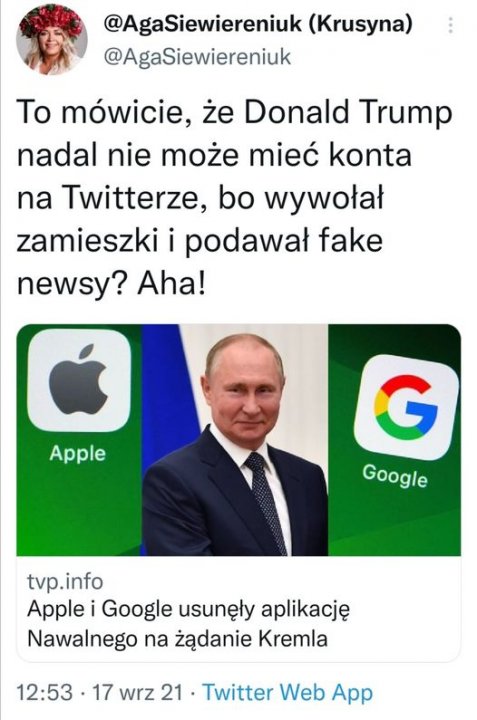Image resolution: width=477 pixels, height=720 pixels.
Task: Click the Twitter Web App source link
Action: (x=287, y=692)
